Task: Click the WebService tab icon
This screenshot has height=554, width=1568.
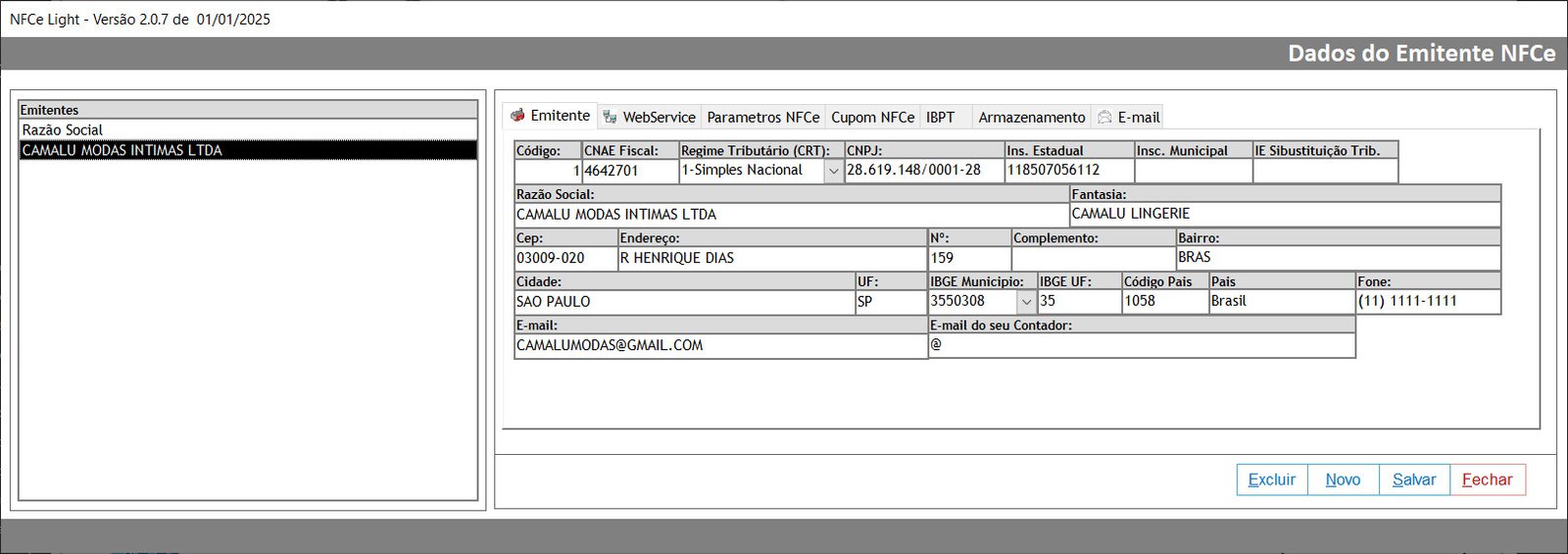Action: click(610, 118)
